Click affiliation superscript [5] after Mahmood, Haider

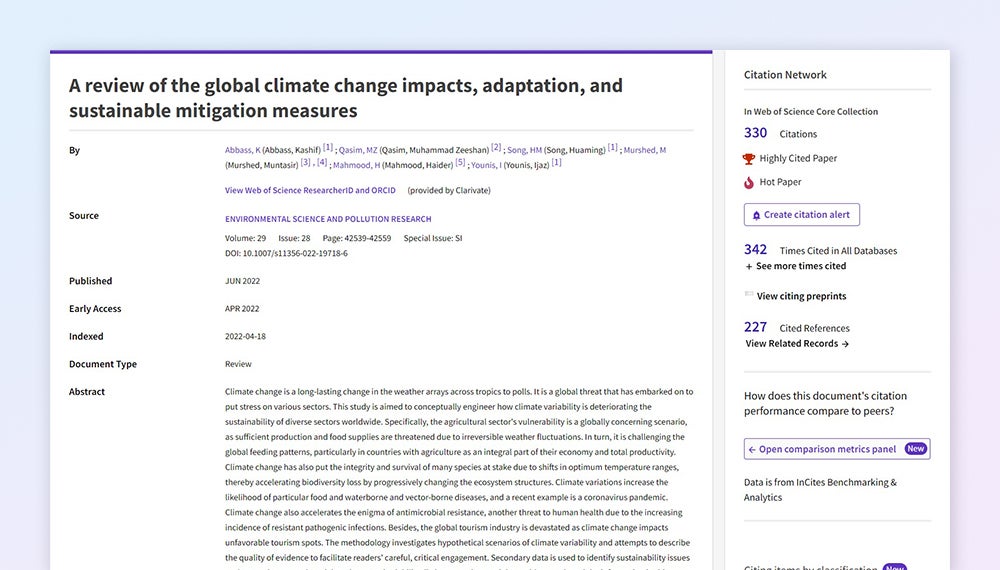coord(460,163)
